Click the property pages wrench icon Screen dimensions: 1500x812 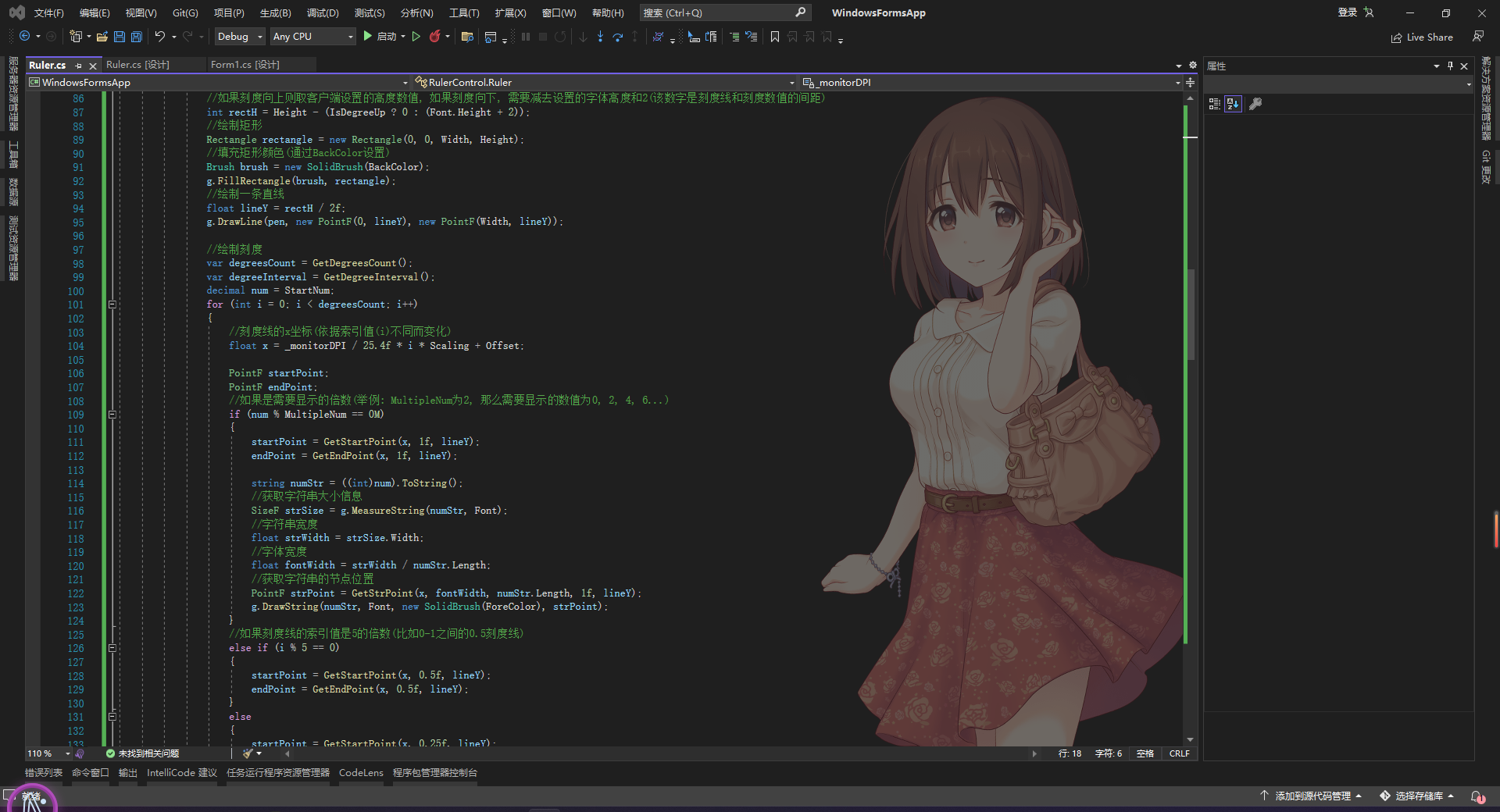1255,104
